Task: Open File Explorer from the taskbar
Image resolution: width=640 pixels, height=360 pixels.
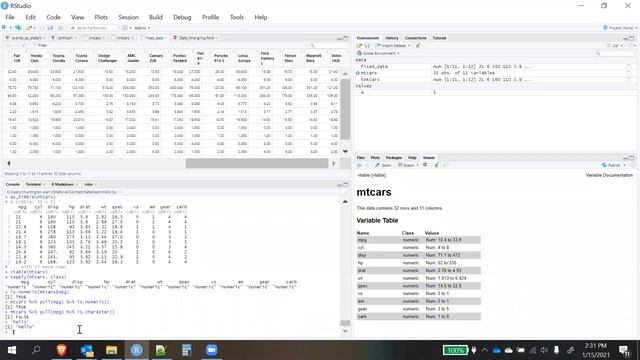Action: [x=111, y=350]
